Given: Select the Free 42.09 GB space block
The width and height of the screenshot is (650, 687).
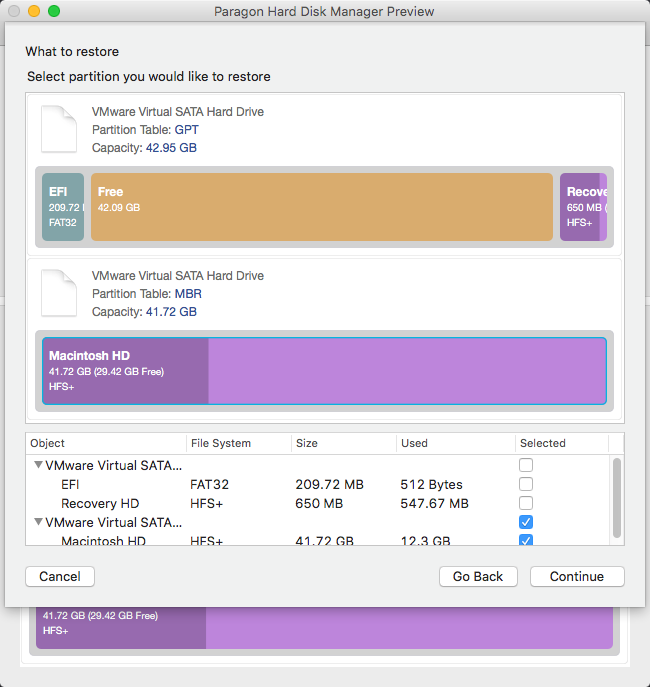Looking at the screenshot, I should coord(322,207).
